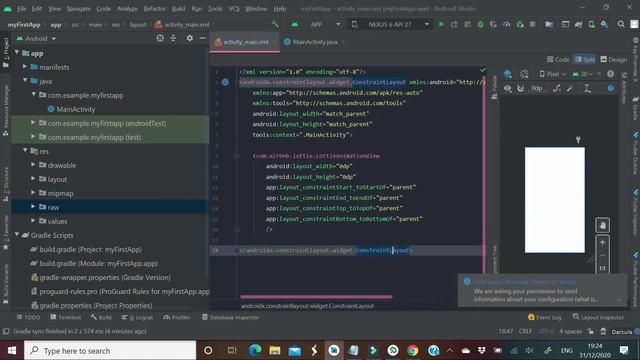Expand the manifests folder
The width and height of the screenshot is (640, 360).
[x=25, y=66]
